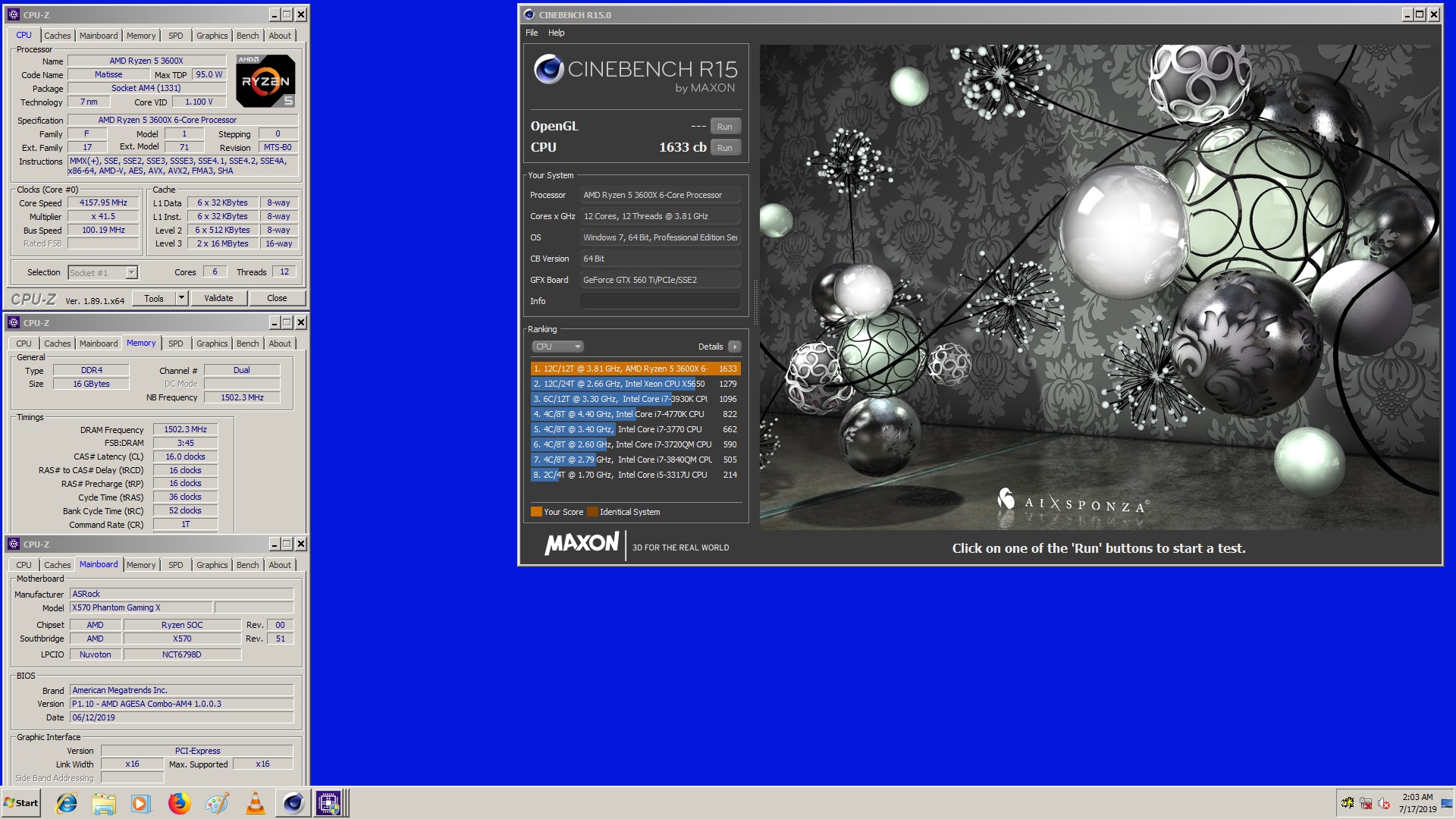Click the Info field in Cinebench
Image resolution: width=1456 pixels, height=819 pixels.
pyautogui.click(x=661, y=301)
